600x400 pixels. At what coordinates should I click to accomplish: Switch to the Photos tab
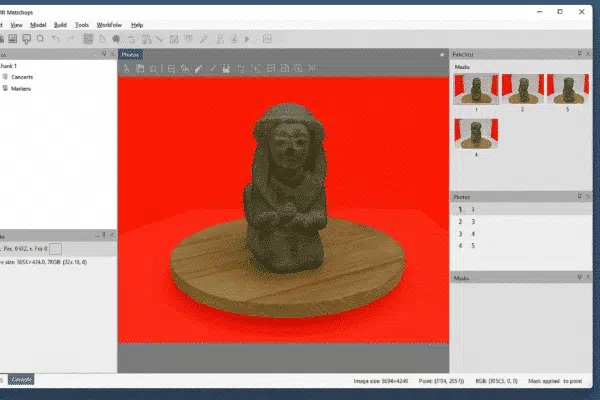tap(130, 54)
